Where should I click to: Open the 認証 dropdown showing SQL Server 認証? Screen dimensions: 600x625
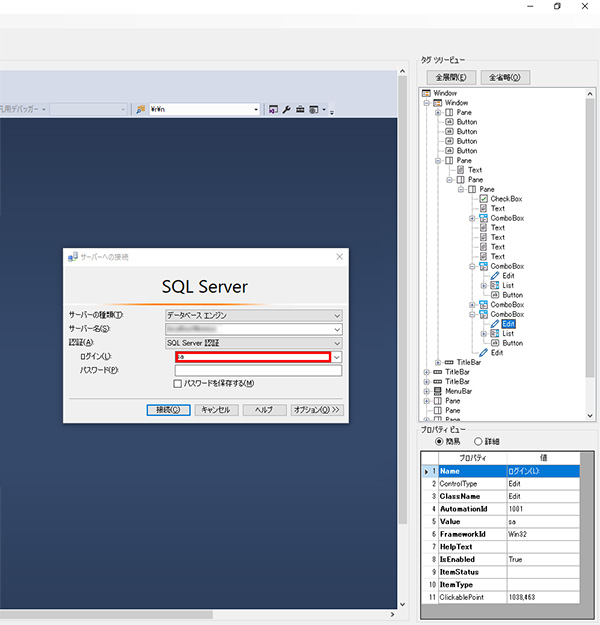(x=337, y=343)
